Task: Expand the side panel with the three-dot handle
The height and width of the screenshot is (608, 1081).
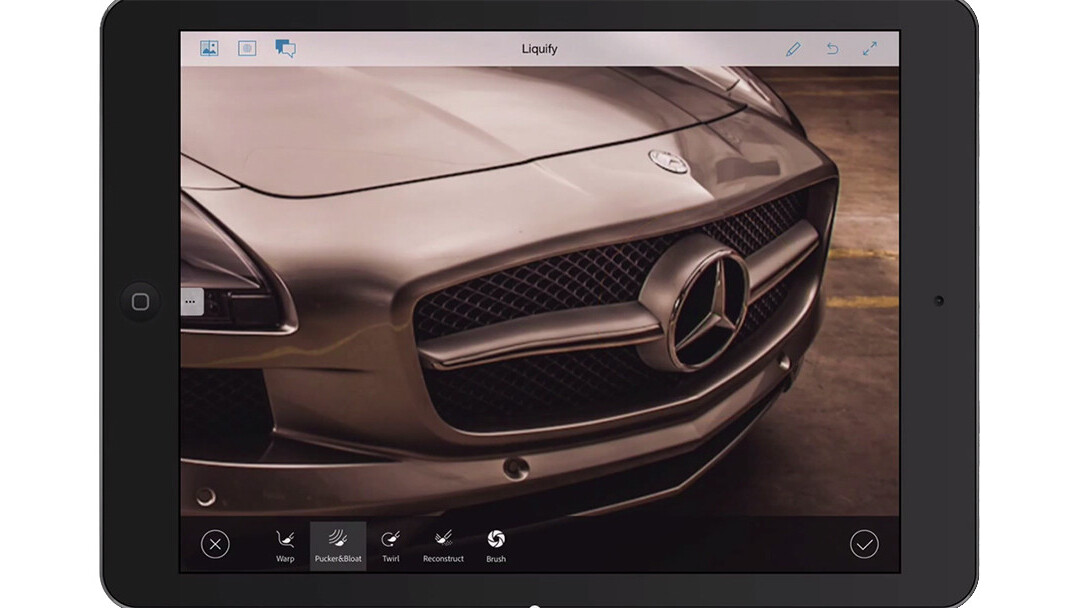Action: click(x=191, y=301)
